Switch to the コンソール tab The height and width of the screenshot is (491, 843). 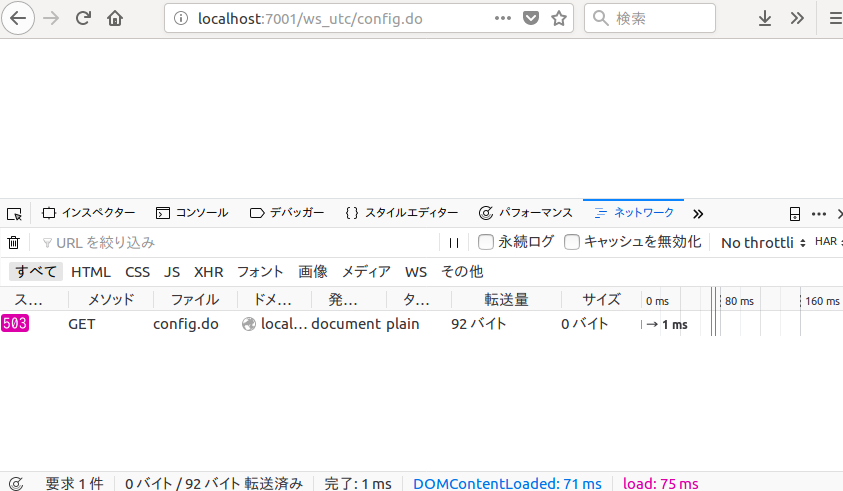[192, 213]
